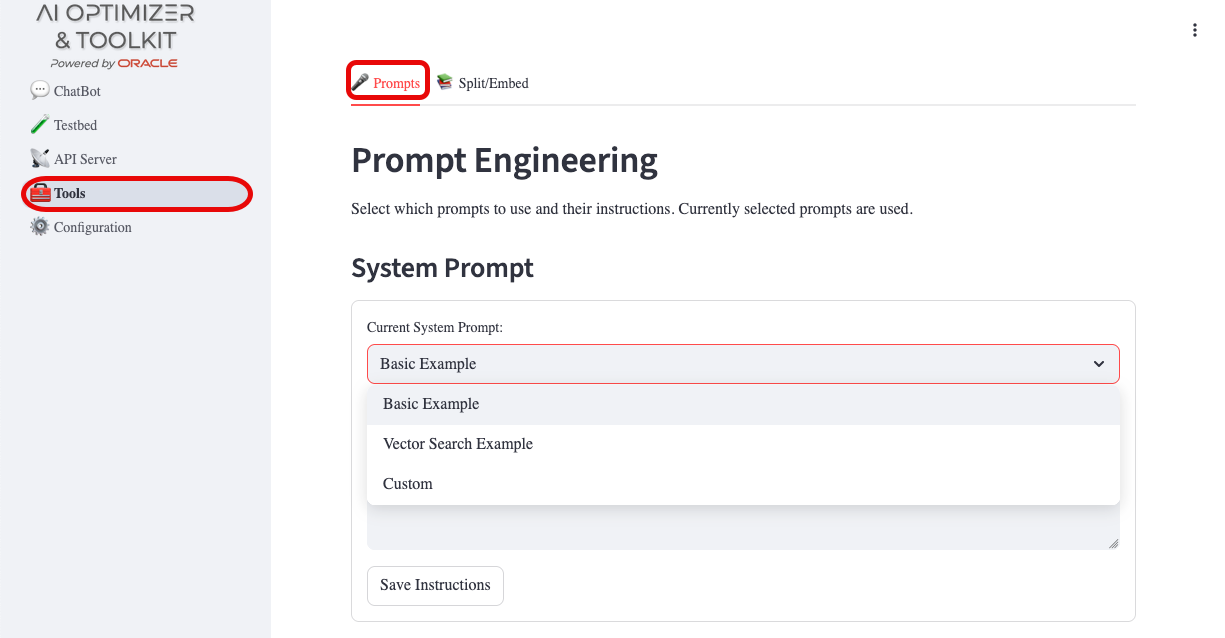Select Basic Example in the dropdown
This screenshot has height=638, width=1225.
431,403
